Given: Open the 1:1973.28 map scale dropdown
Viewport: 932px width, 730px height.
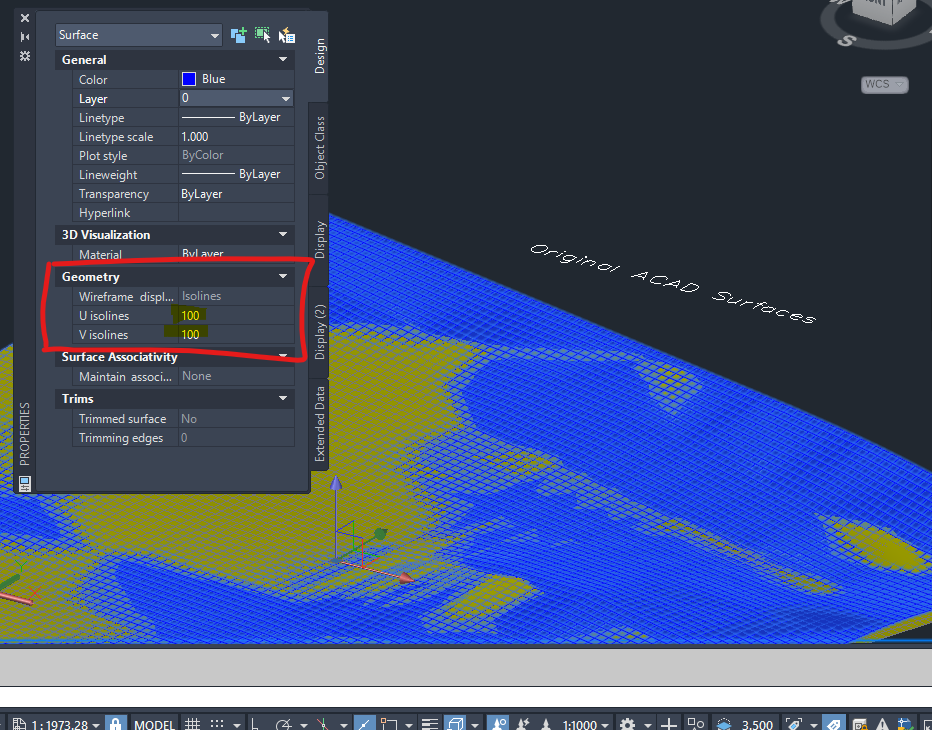Looking at the screenshot, I should click(65, 725).
